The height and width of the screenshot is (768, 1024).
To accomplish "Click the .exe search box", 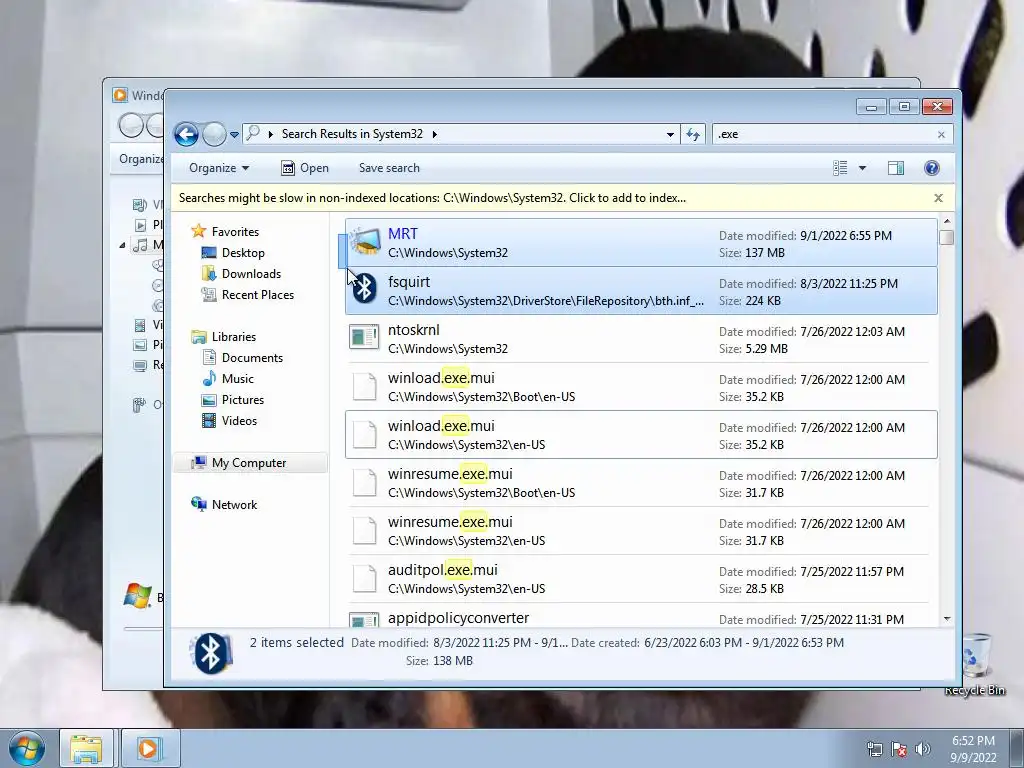I will coord(823,135).
